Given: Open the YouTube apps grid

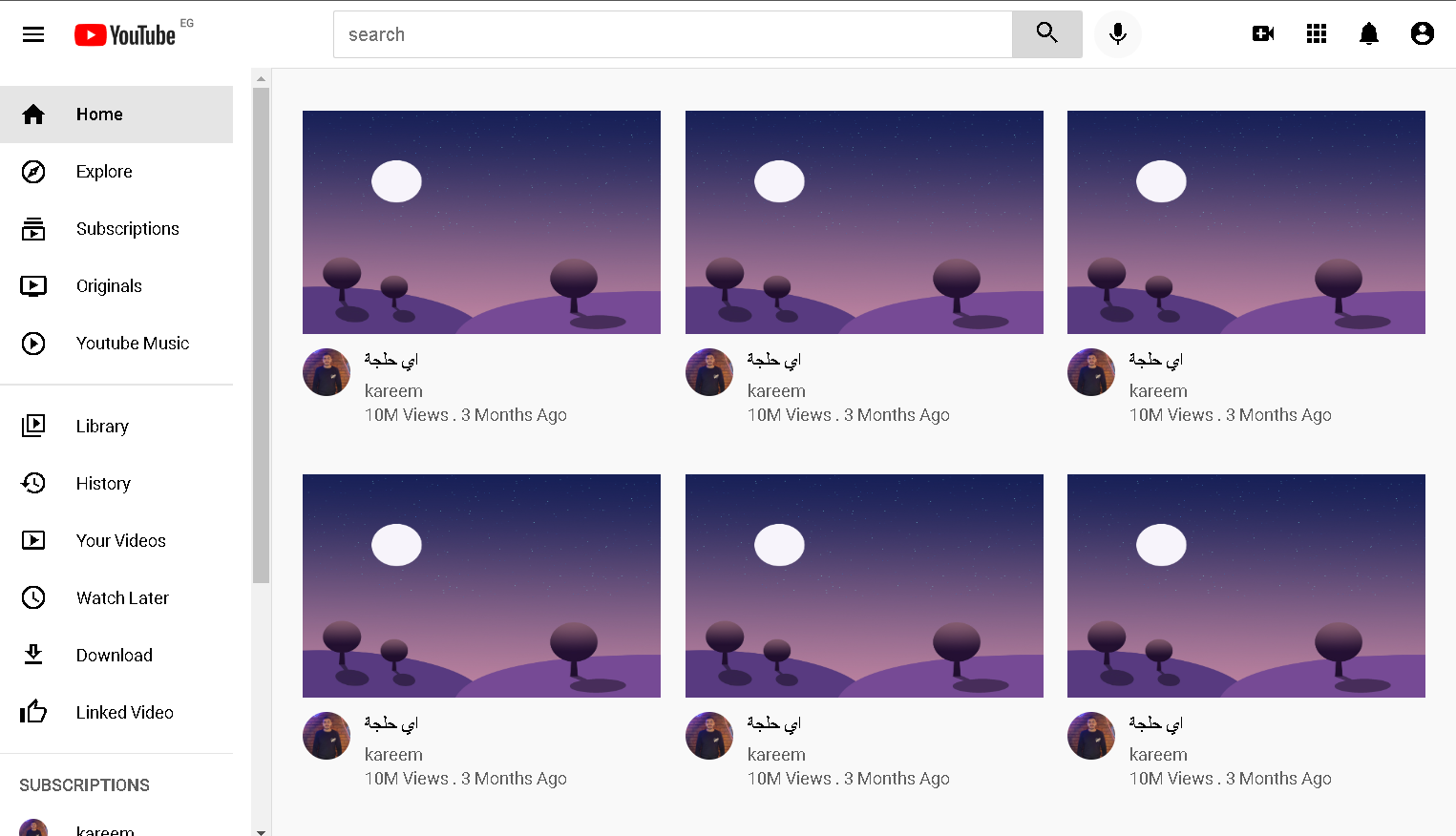Looking at the screenshot, I should (x=1317, y=34).
